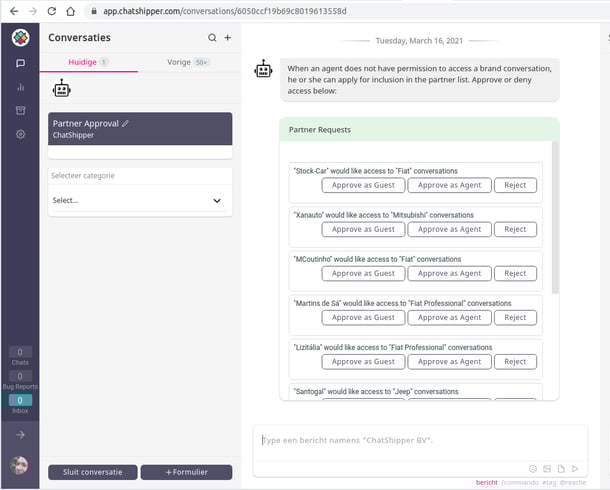610x490 pixels.
Task: Approve Lizitália as Agent
Action: [x=449, y=362]
